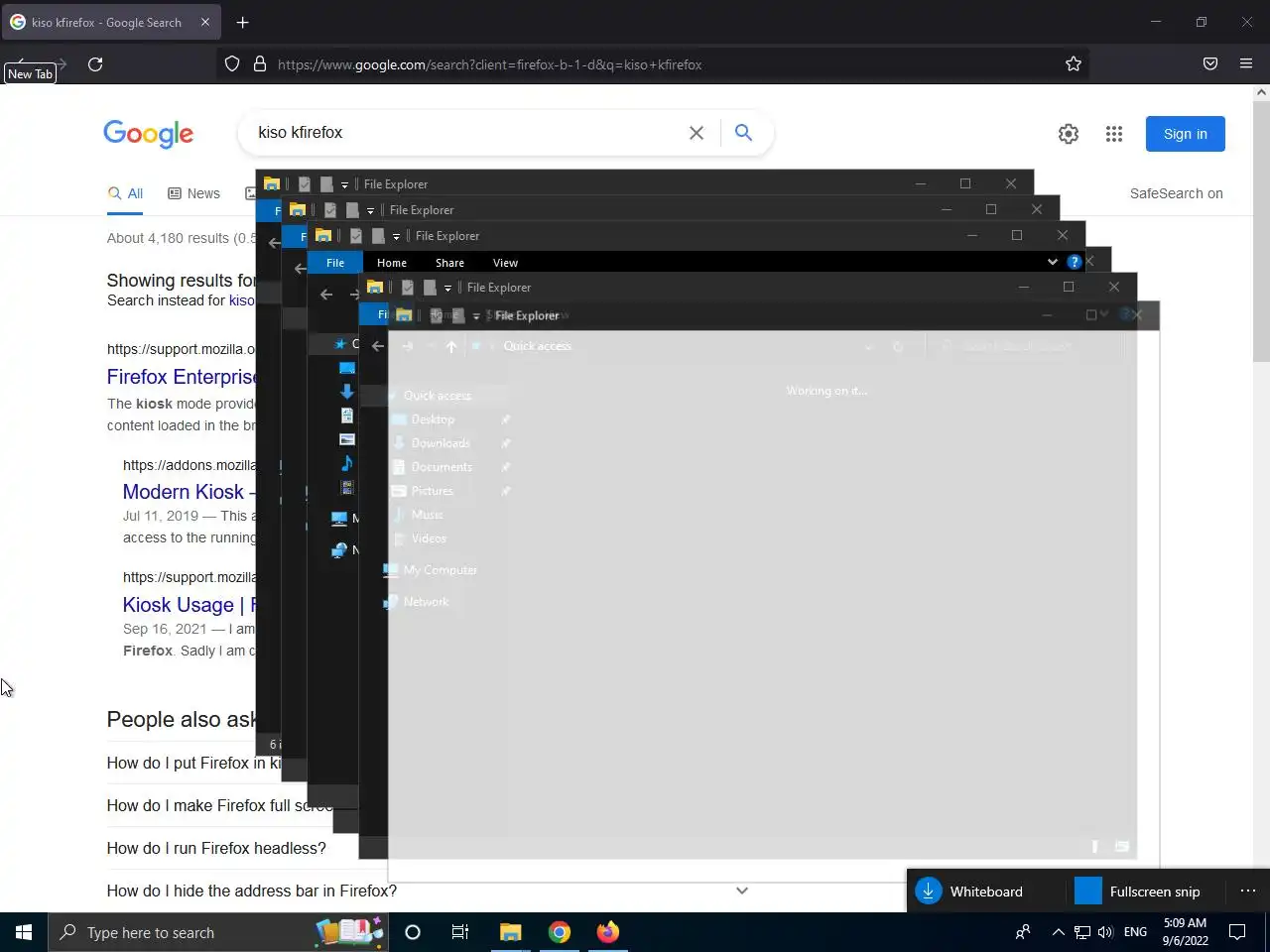Open the tracking protection shield icon
The height and width of the screenshot is (952, 1270).
[232, 64]
